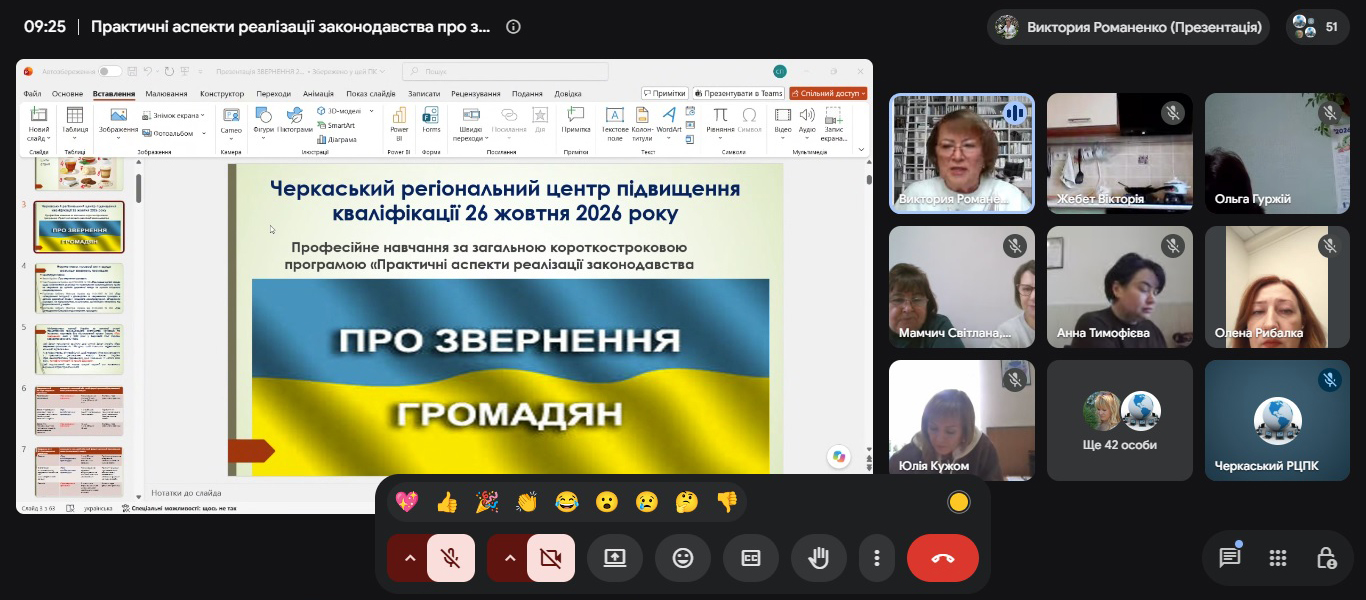Open the Cameo camera feature
This screenshot has height=600, width=1366.
pos(231,122)
